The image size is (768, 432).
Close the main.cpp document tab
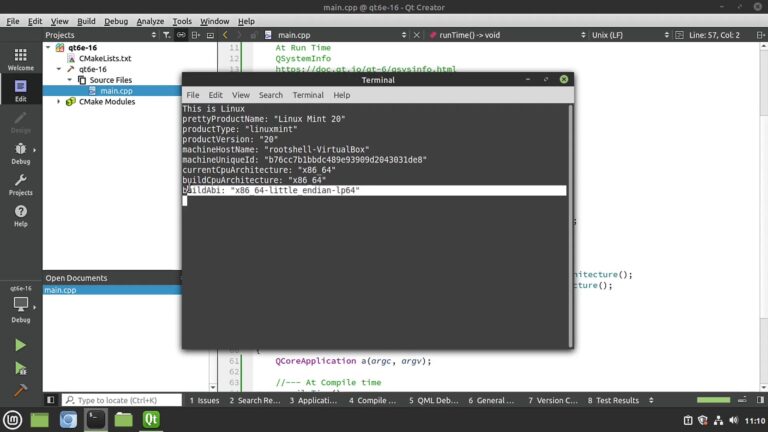[416, 35]
